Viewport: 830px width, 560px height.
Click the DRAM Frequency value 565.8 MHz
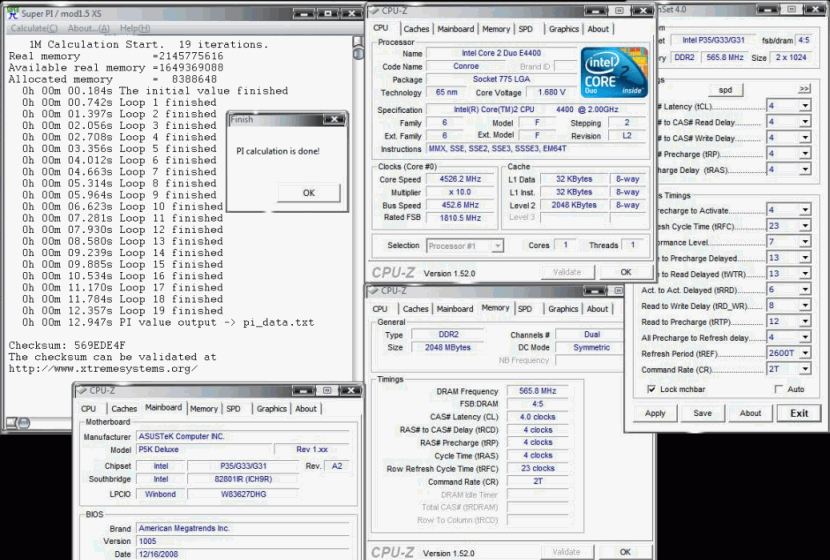(537, 391)
